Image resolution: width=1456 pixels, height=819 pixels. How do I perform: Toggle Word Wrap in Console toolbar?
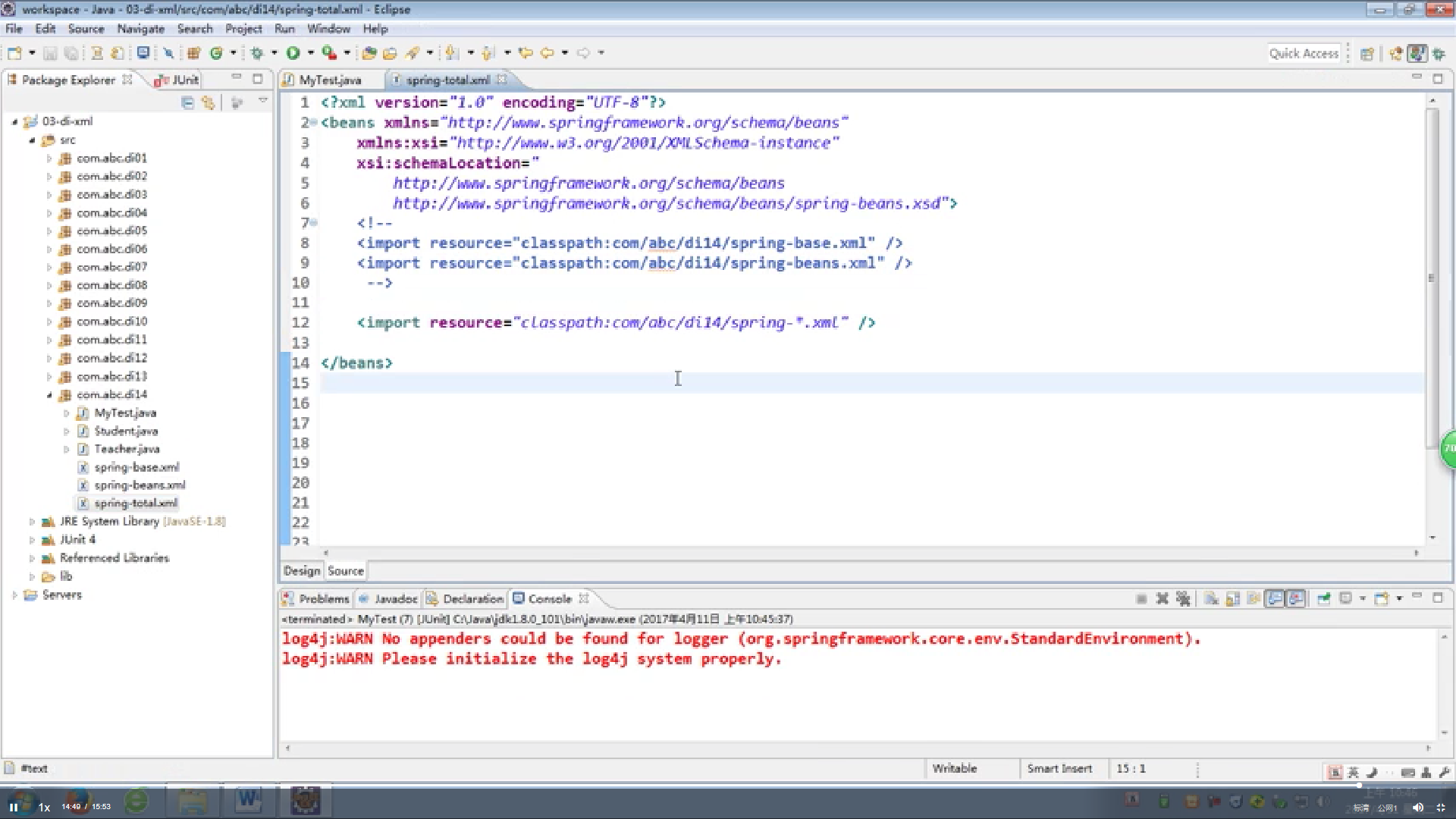(1254, 598)
